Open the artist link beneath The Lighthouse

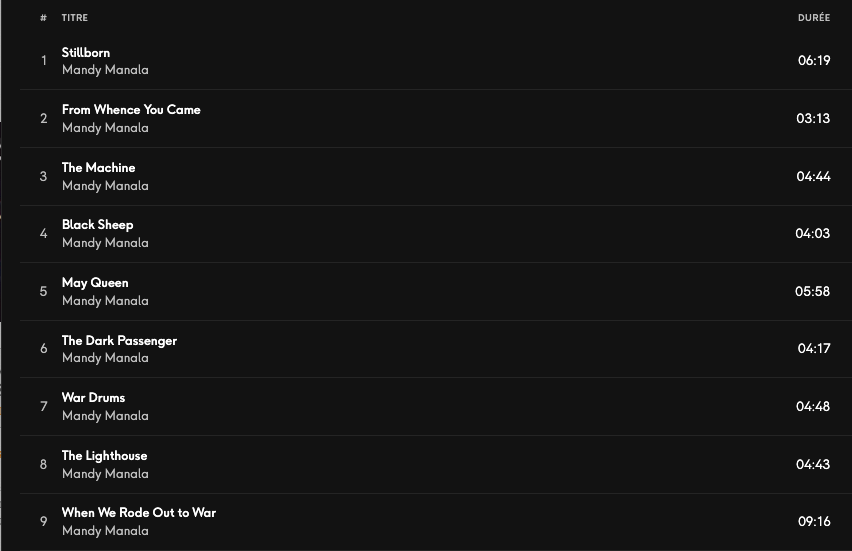[105, 474]
